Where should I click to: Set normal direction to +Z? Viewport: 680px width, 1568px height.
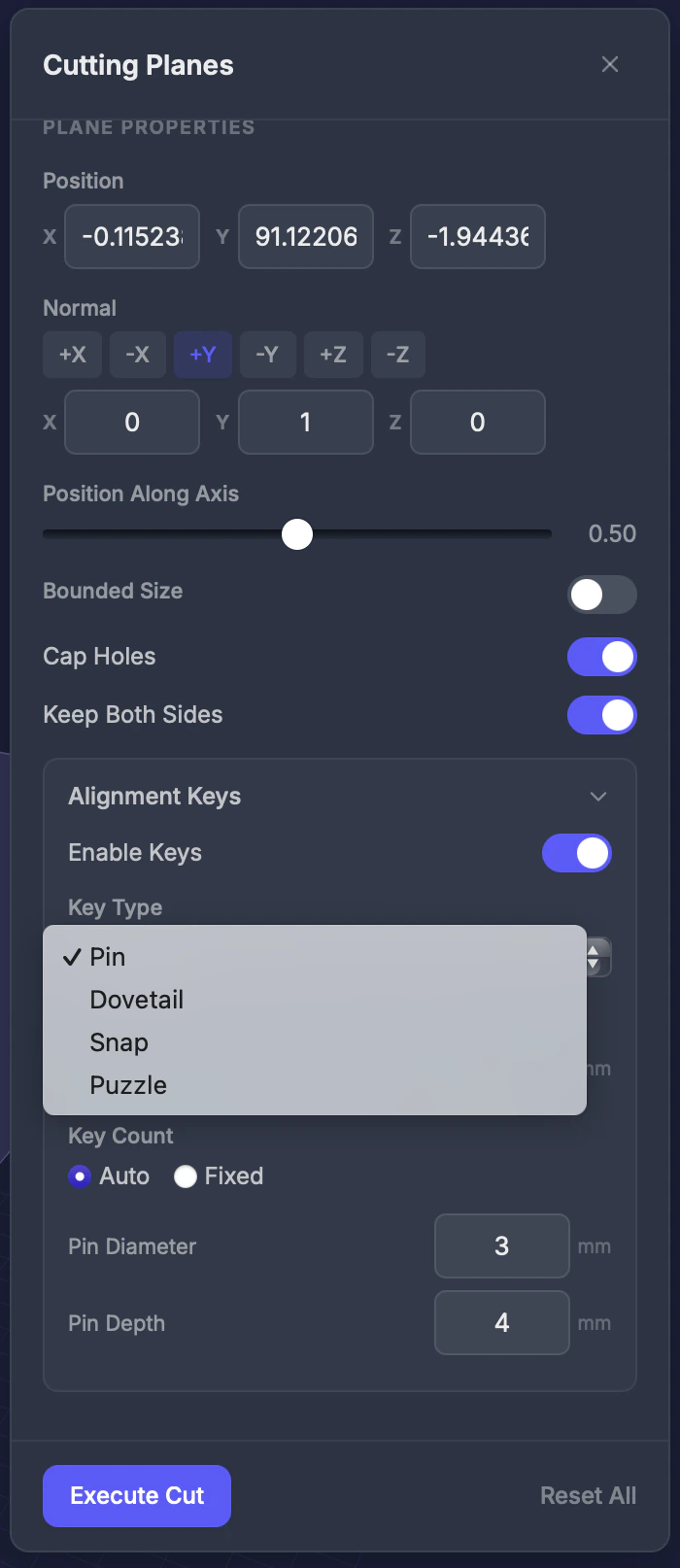pyautogui.click(x=333, y=355)
